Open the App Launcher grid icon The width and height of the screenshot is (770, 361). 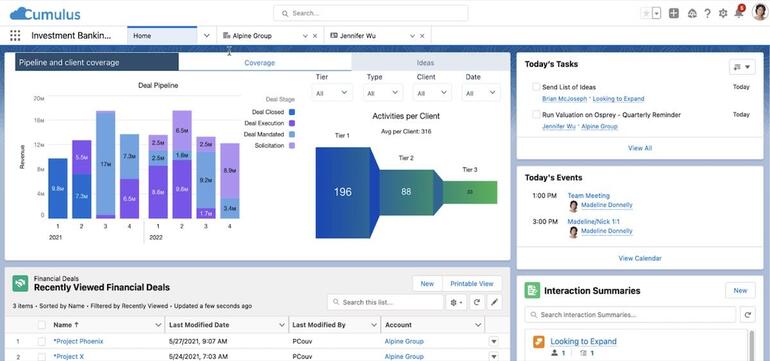tap(15, 35)
